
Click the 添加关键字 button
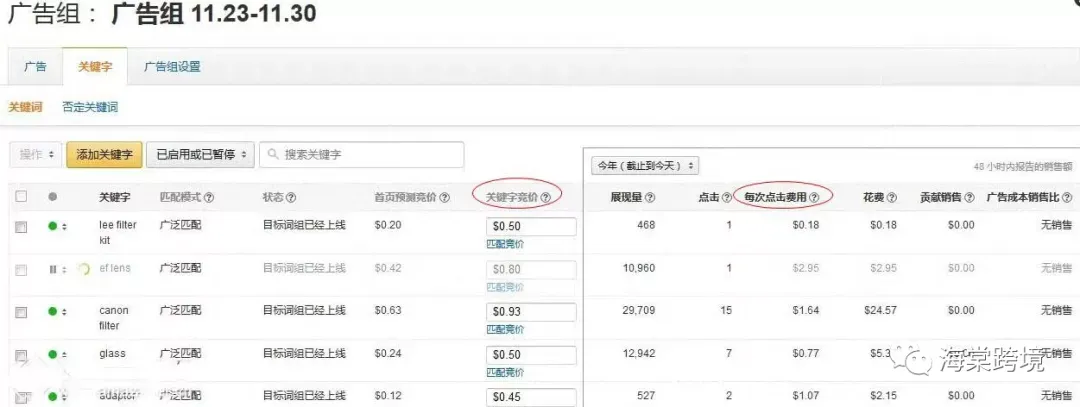pos(104,155)
